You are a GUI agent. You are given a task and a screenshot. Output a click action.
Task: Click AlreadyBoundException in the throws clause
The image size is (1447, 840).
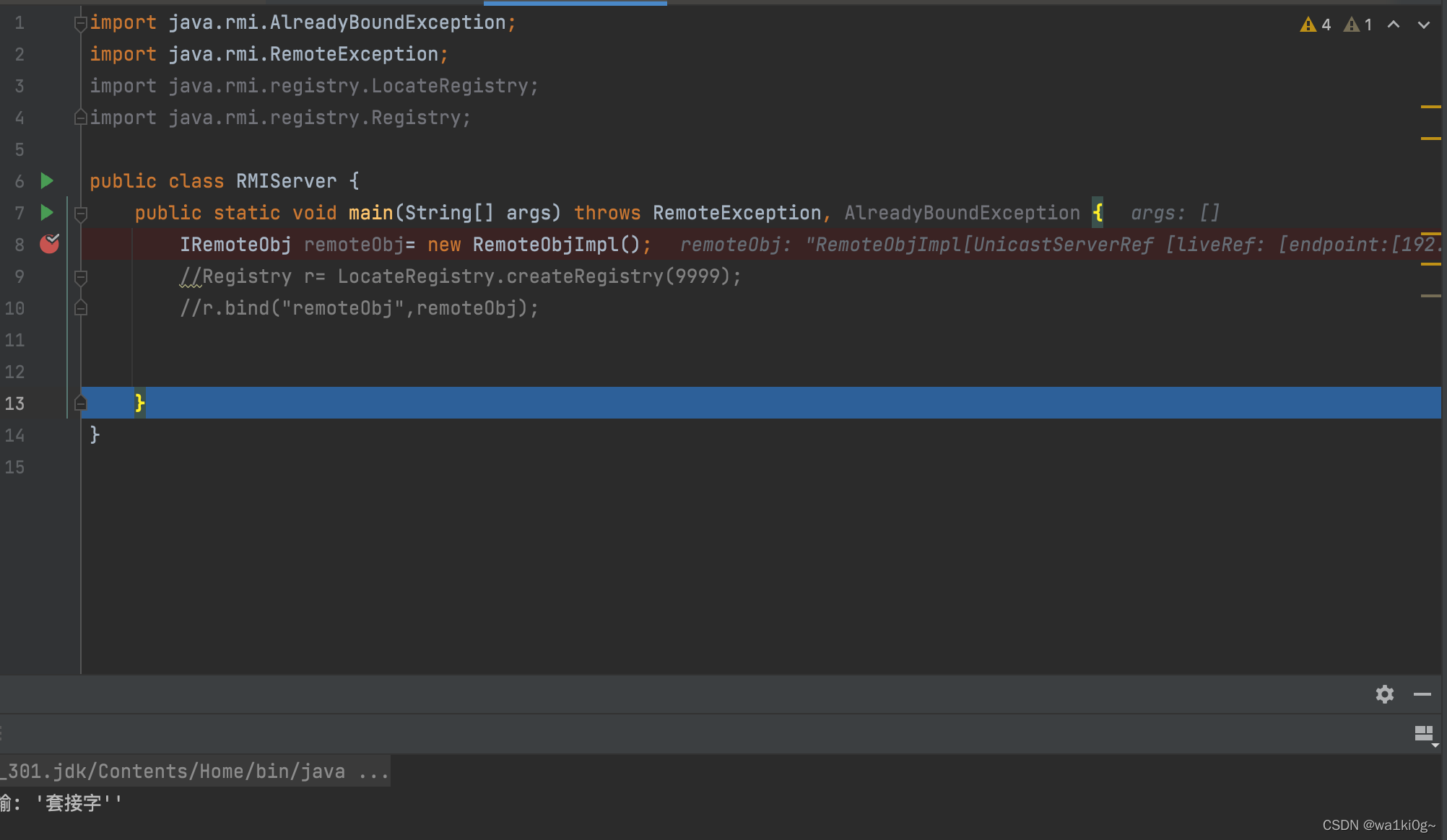[963, 213]
